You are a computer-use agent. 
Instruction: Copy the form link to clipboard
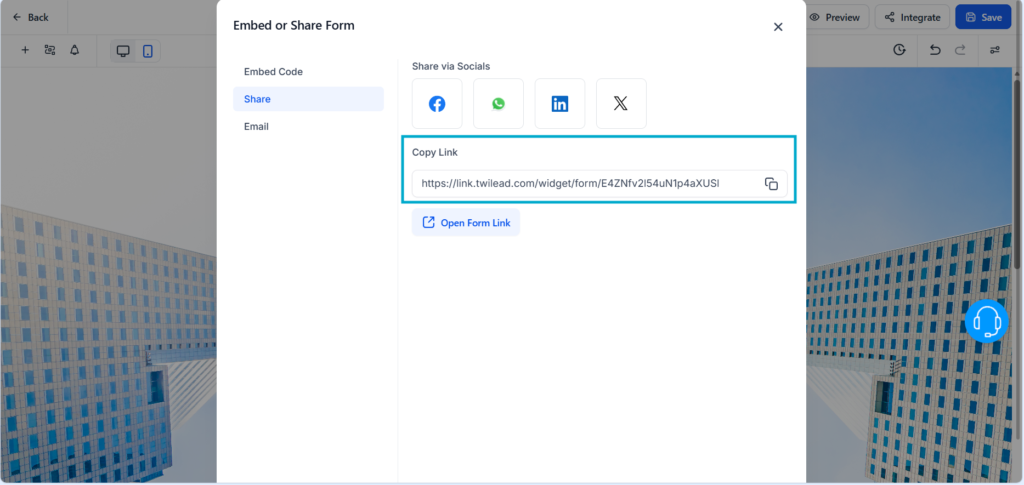click(x=771, y=184)
